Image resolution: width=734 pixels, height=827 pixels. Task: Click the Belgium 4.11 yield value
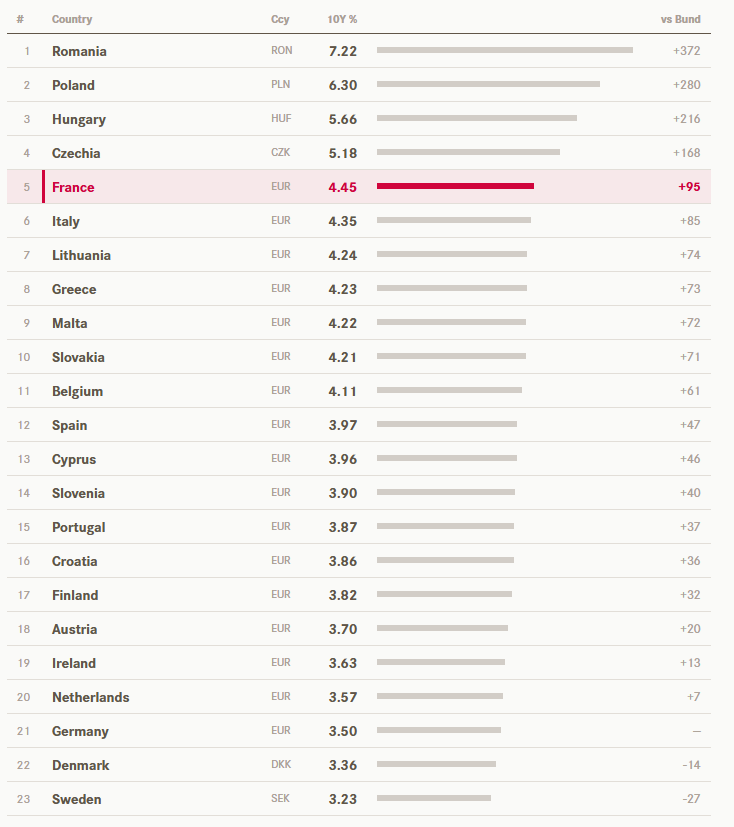[x=343, y=391]
